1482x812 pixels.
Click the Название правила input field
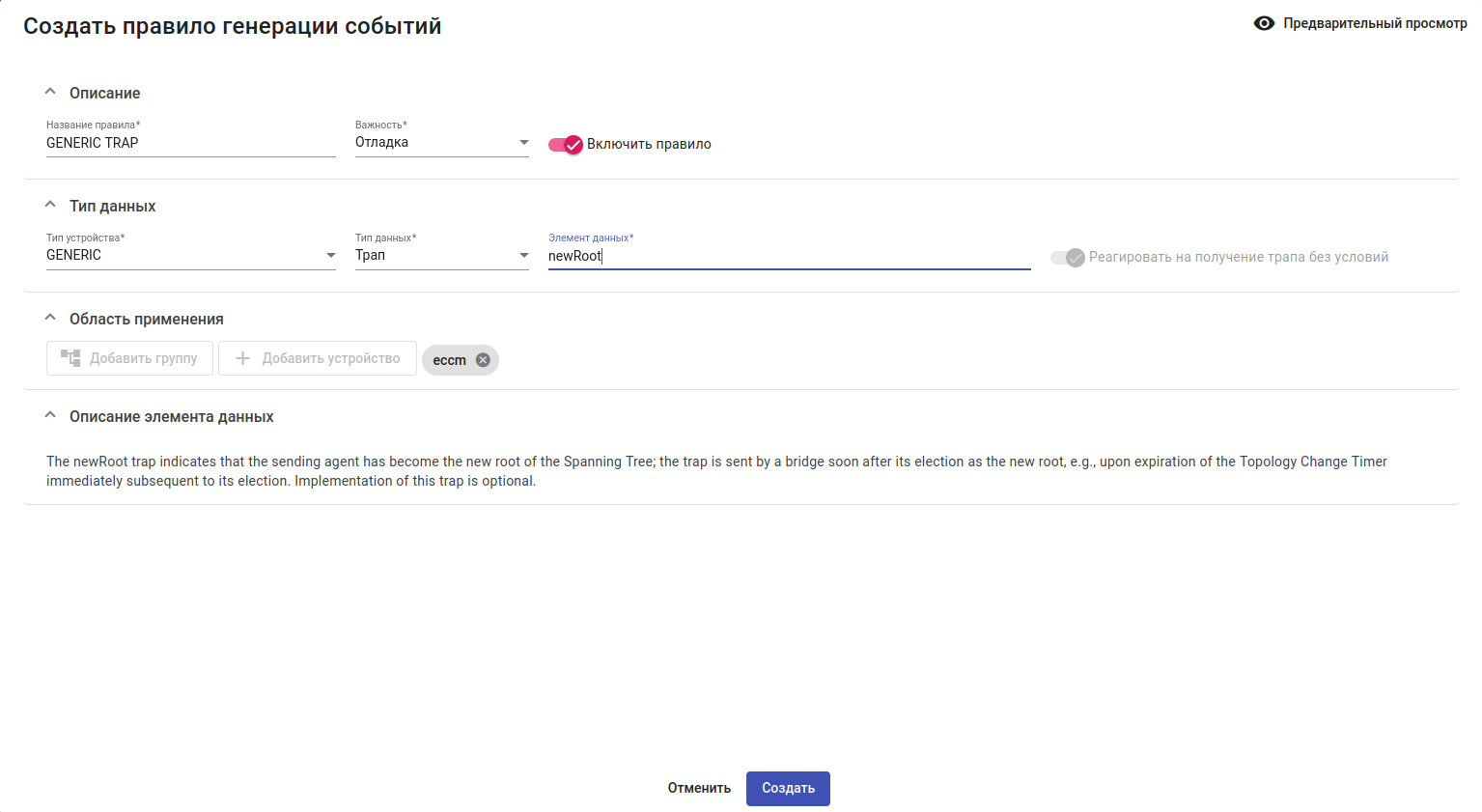(x=190, y=143)
